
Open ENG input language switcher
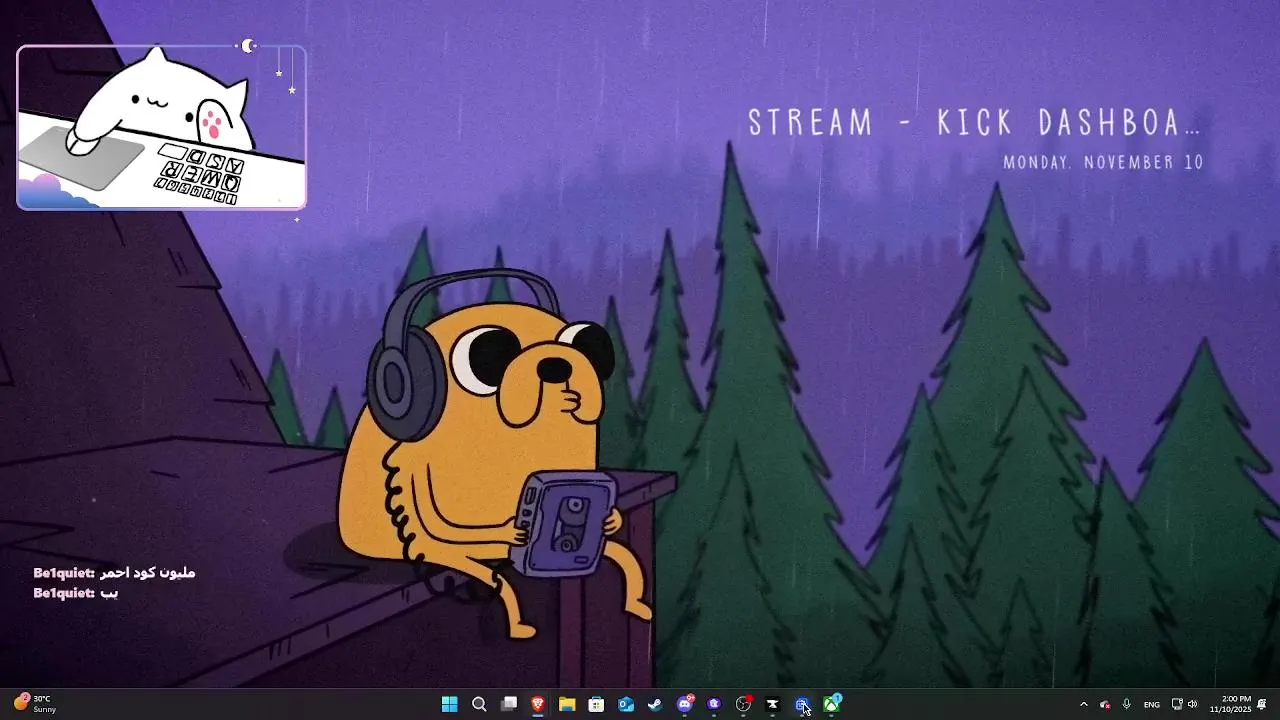coord(1152,704)
